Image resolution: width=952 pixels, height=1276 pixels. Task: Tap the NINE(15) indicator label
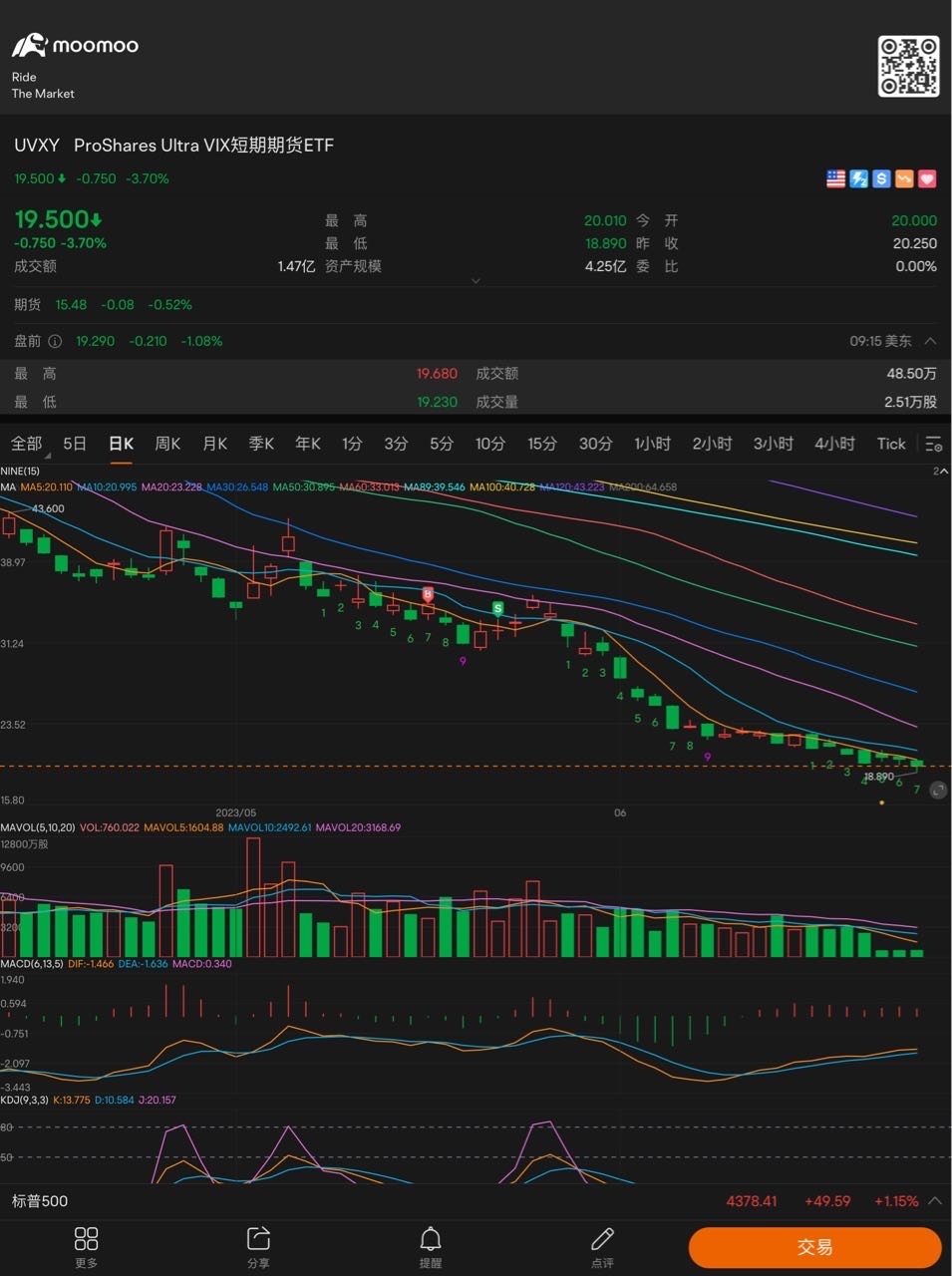click(x=20, y=471)
